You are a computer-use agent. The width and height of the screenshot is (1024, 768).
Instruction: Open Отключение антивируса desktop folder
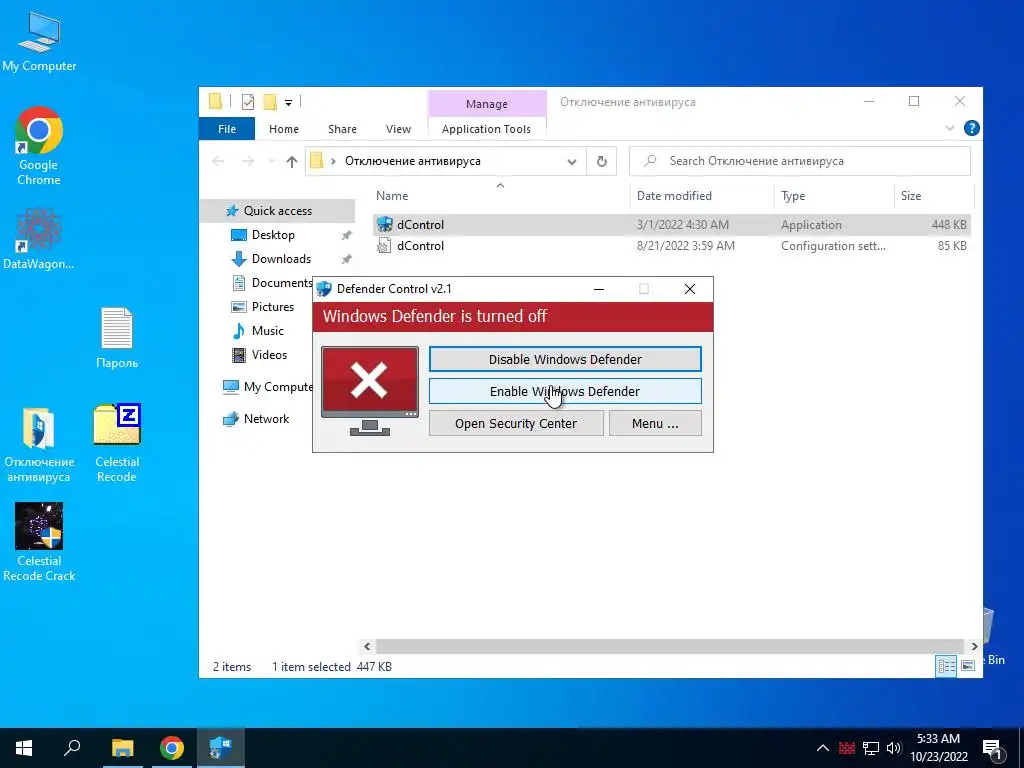click(x=39, y=444)
